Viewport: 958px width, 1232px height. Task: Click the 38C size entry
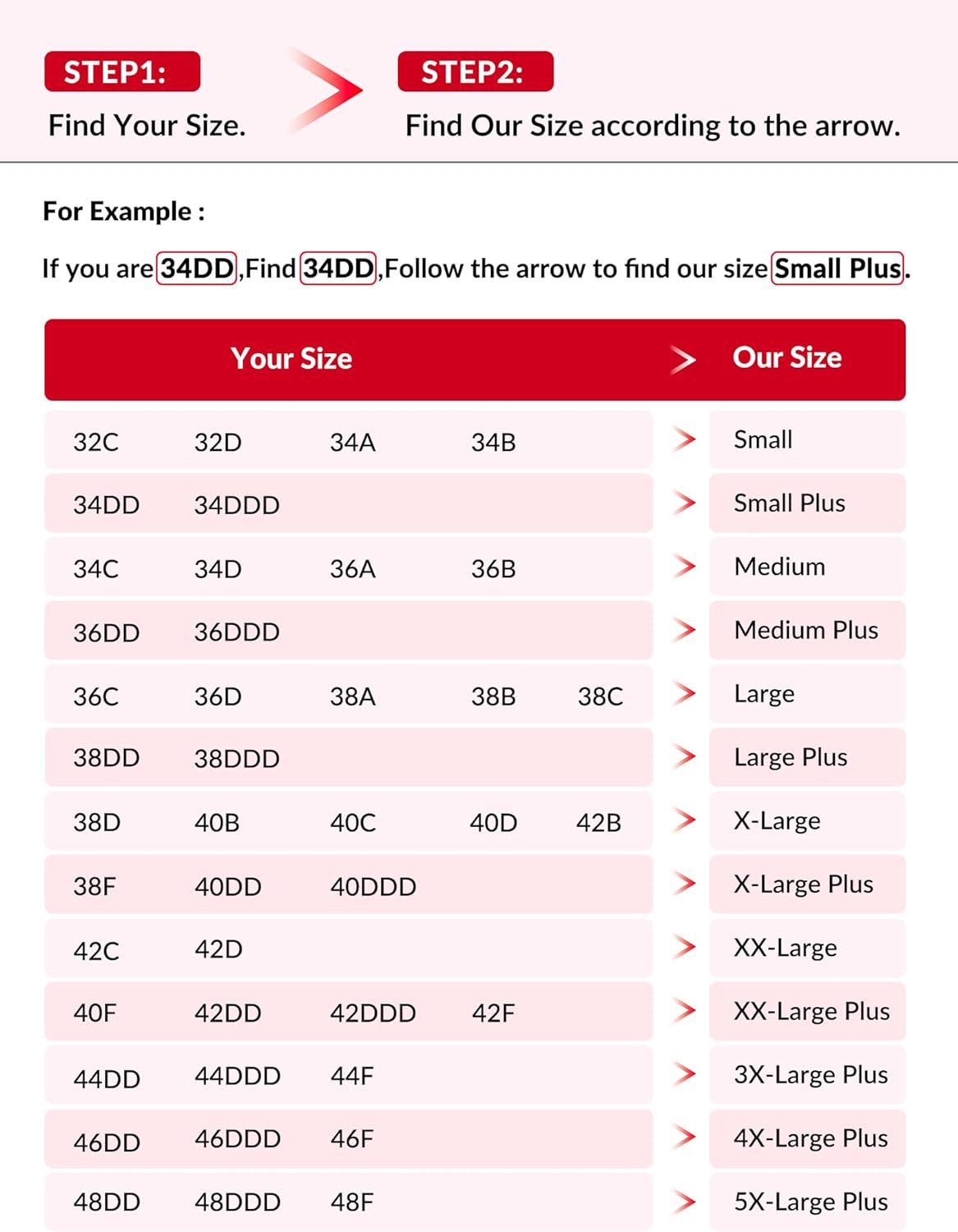(x=600, y=696)
